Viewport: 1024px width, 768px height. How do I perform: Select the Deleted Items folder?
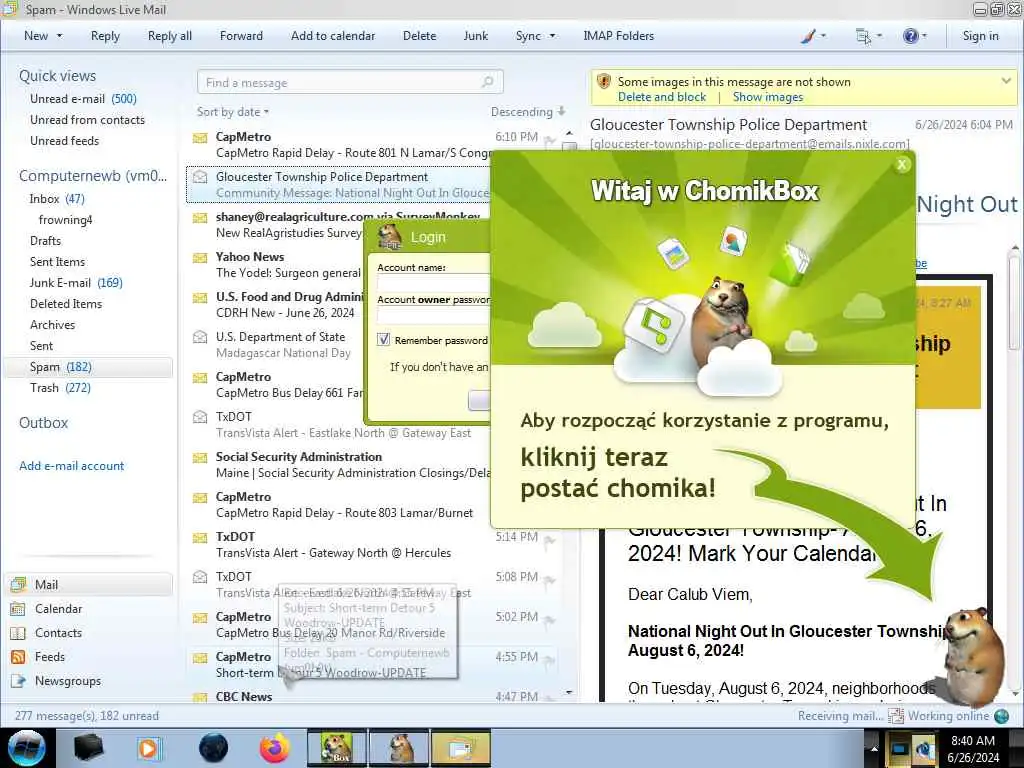pos(66,304)
